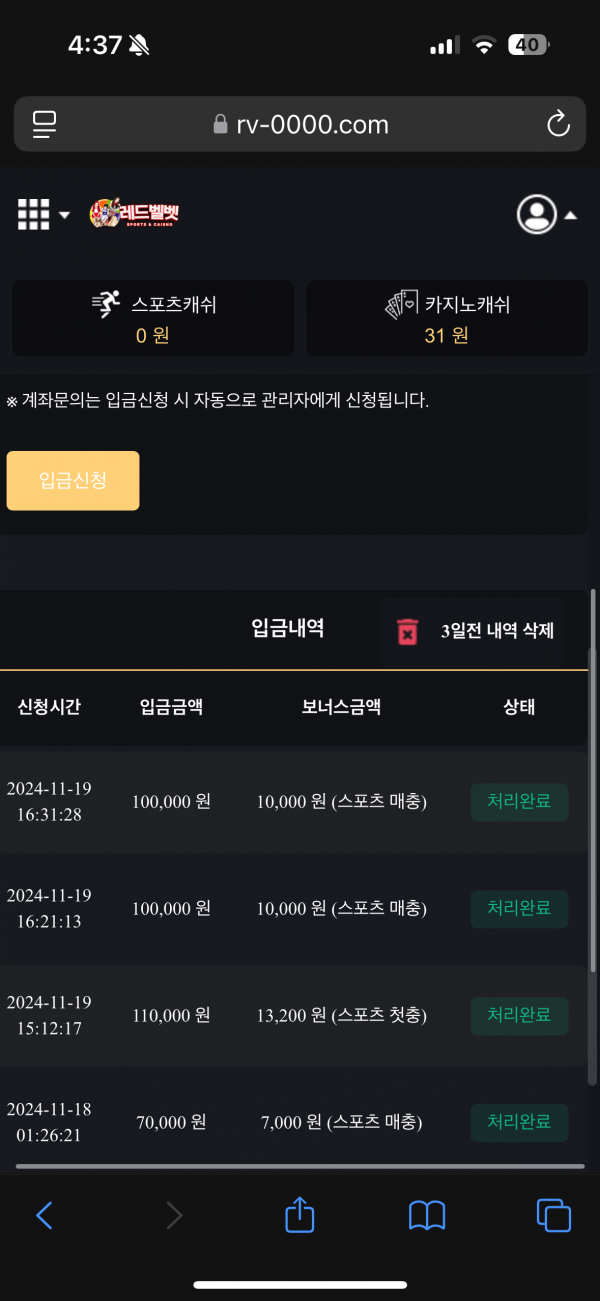This screenshot has height=1301, width=600.
Task: Tap the Safari share icon
Action: click(300, 1215)
